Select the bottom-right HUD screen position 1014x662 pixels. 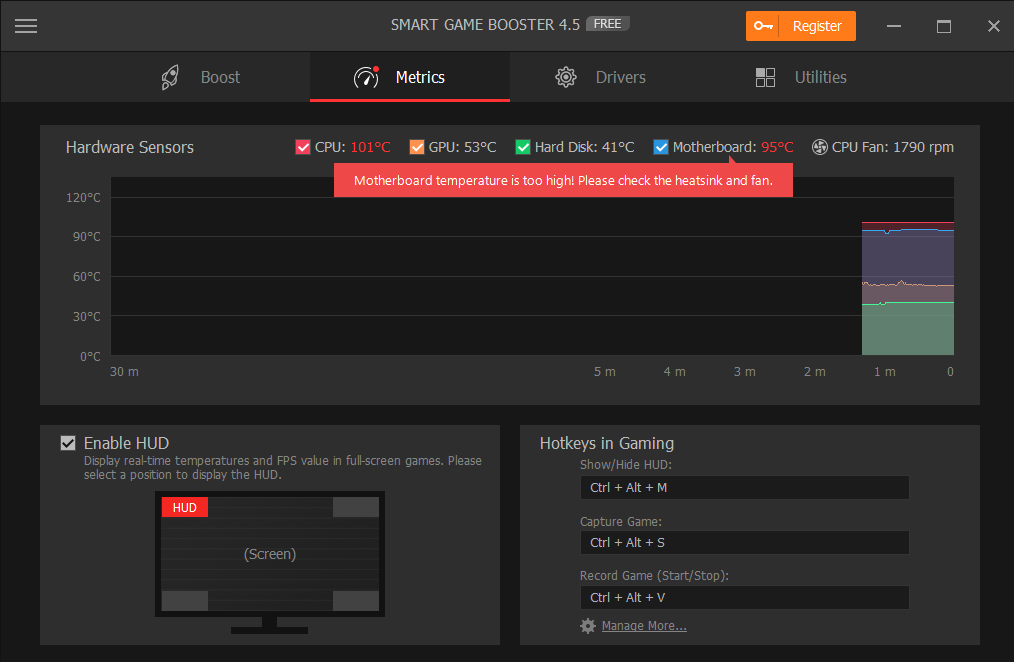355,600
